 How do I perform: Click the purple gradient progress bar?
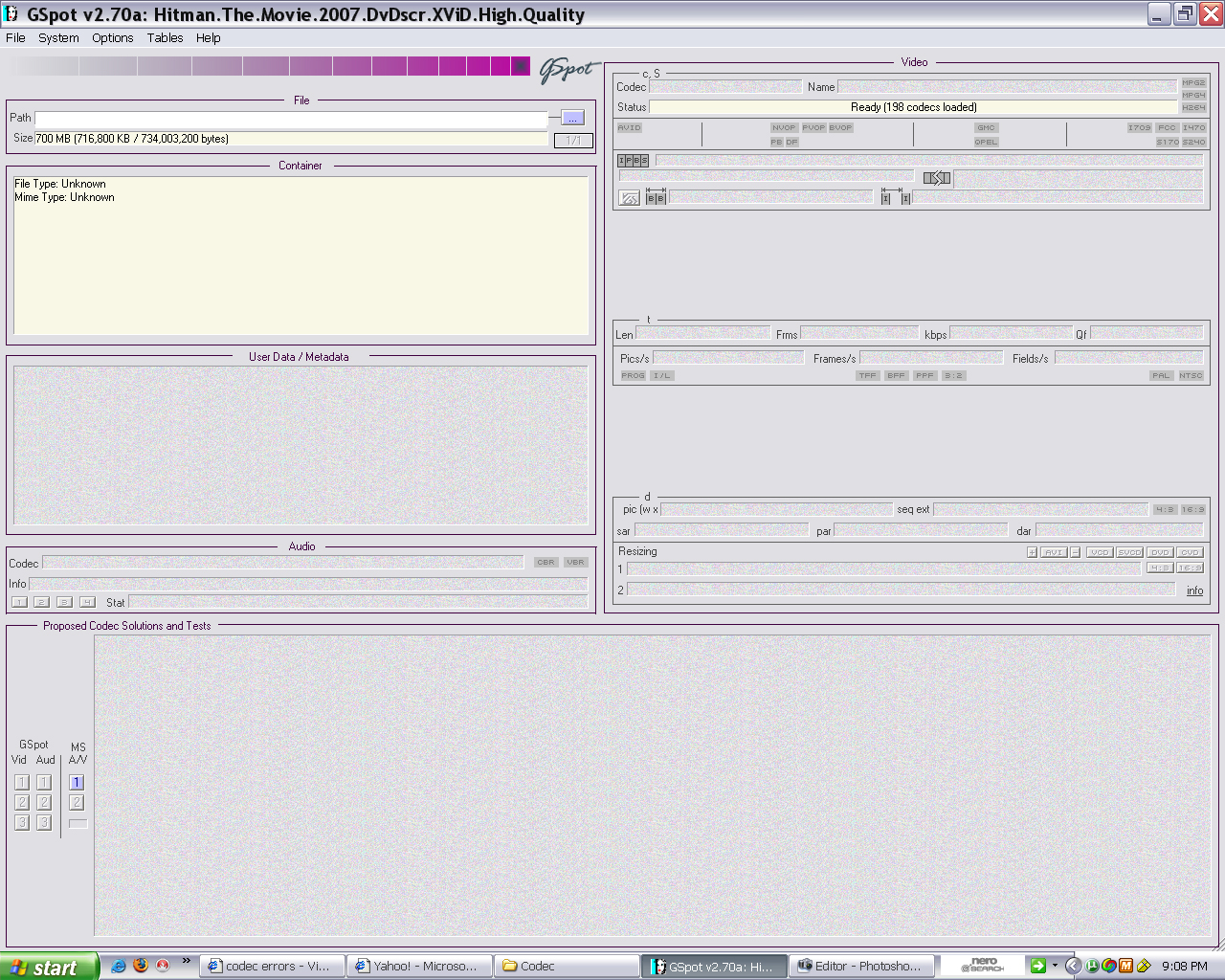coord(269,66)
